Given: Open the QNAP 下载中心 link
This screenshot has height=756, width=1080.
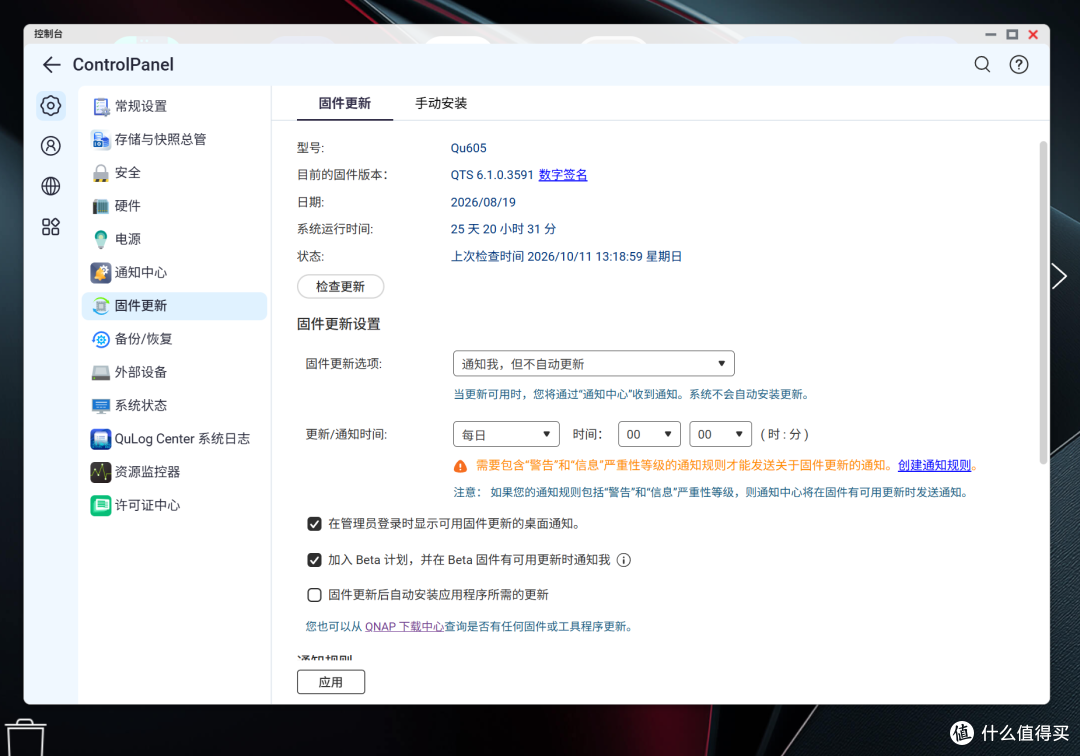Looking at the screenshot, I should (x=404, y=627).
